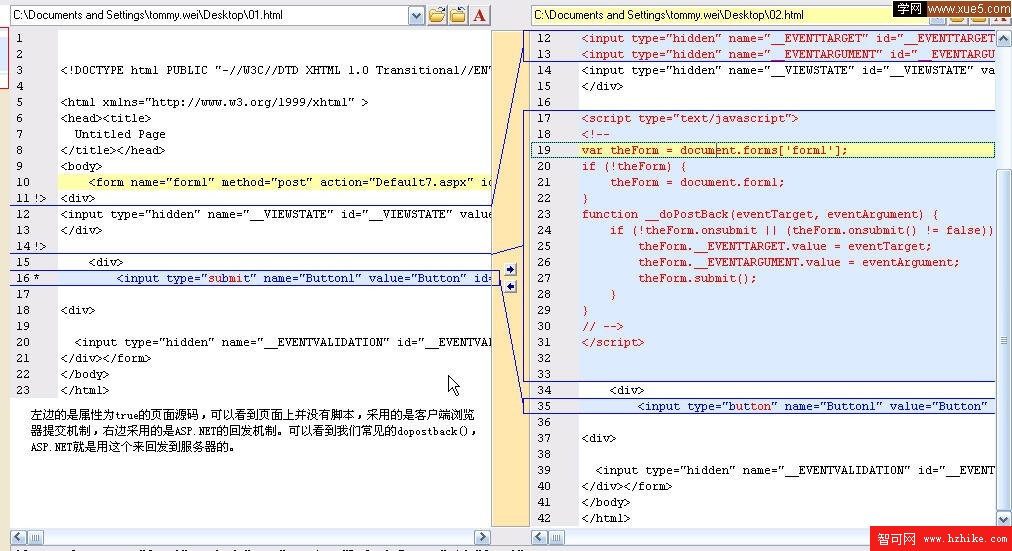Click right pane vertical scroll up arrow
1012x551 pixels.
coord(1004,39)
